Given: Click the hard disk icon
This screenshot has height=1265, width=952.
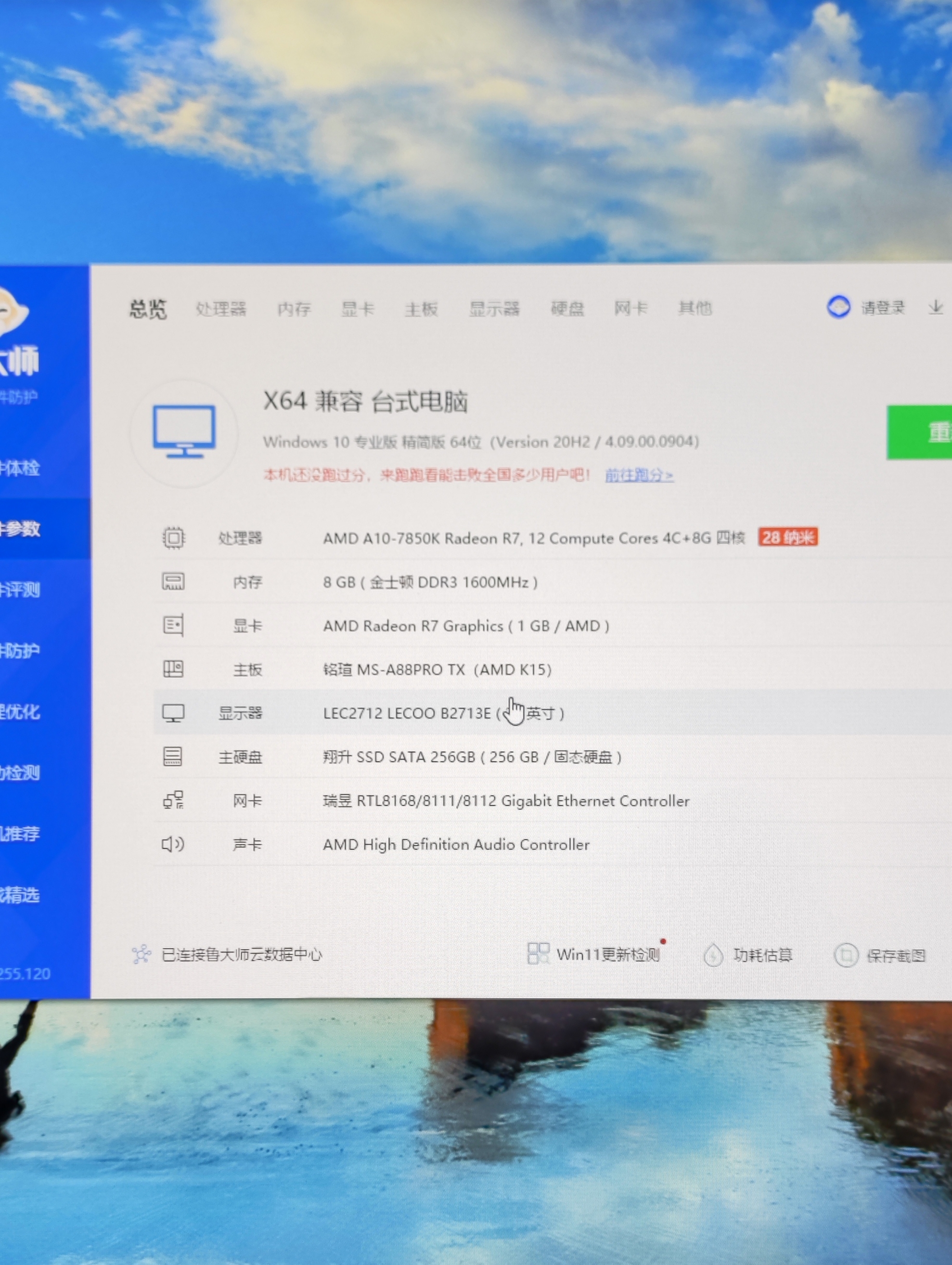Looking at the screenshot, I should [173, 756].
